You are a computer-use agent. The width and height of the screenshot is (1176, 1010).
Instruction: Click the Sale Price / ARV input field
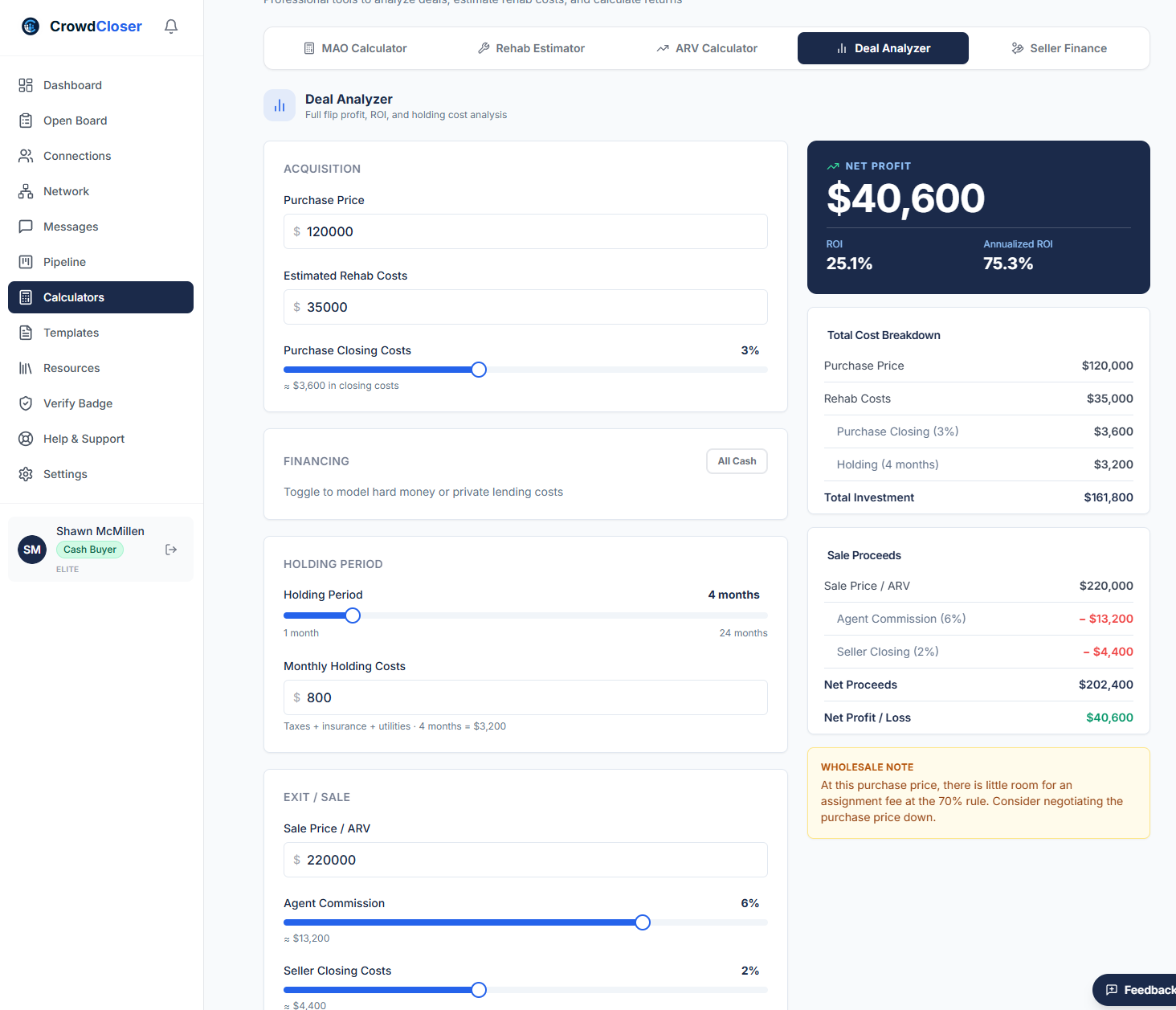525,860
